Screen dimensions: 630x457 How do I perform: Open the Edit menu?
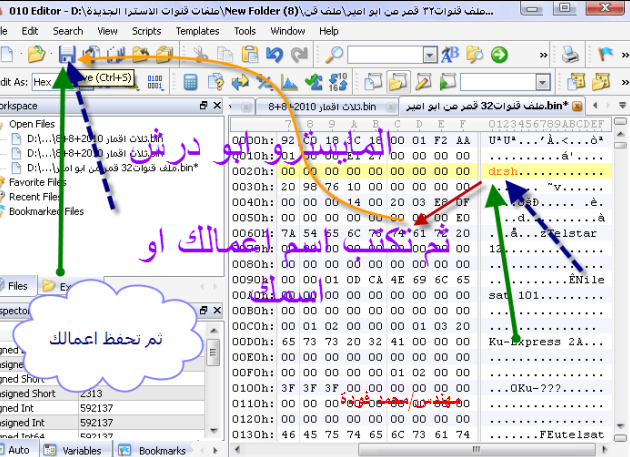click(30, 31)
